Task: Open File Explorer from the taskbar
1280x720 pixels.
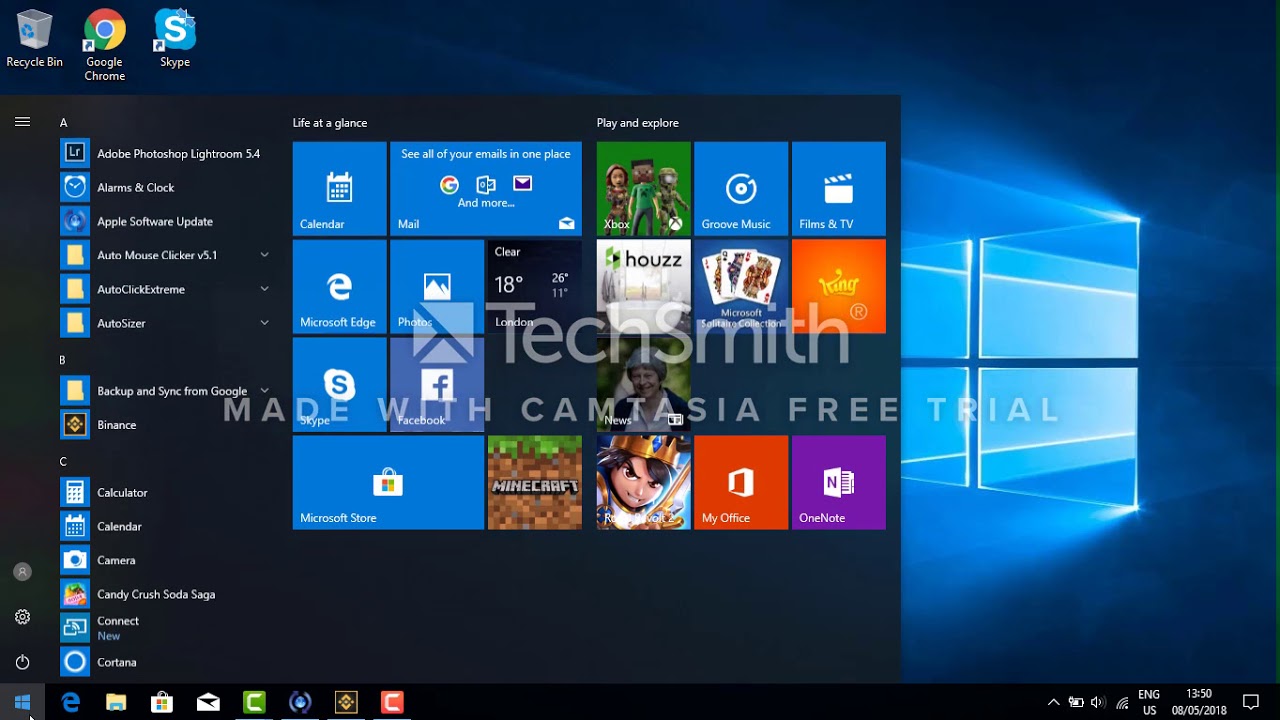Action: [x=116, y=702]
